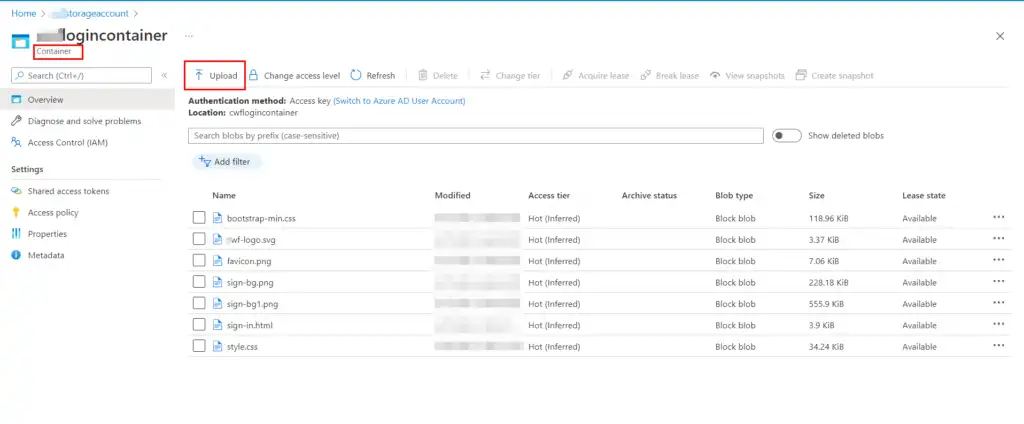
Task: Click the file icon of bootstrap-min.css
Action: coord(217,218)
